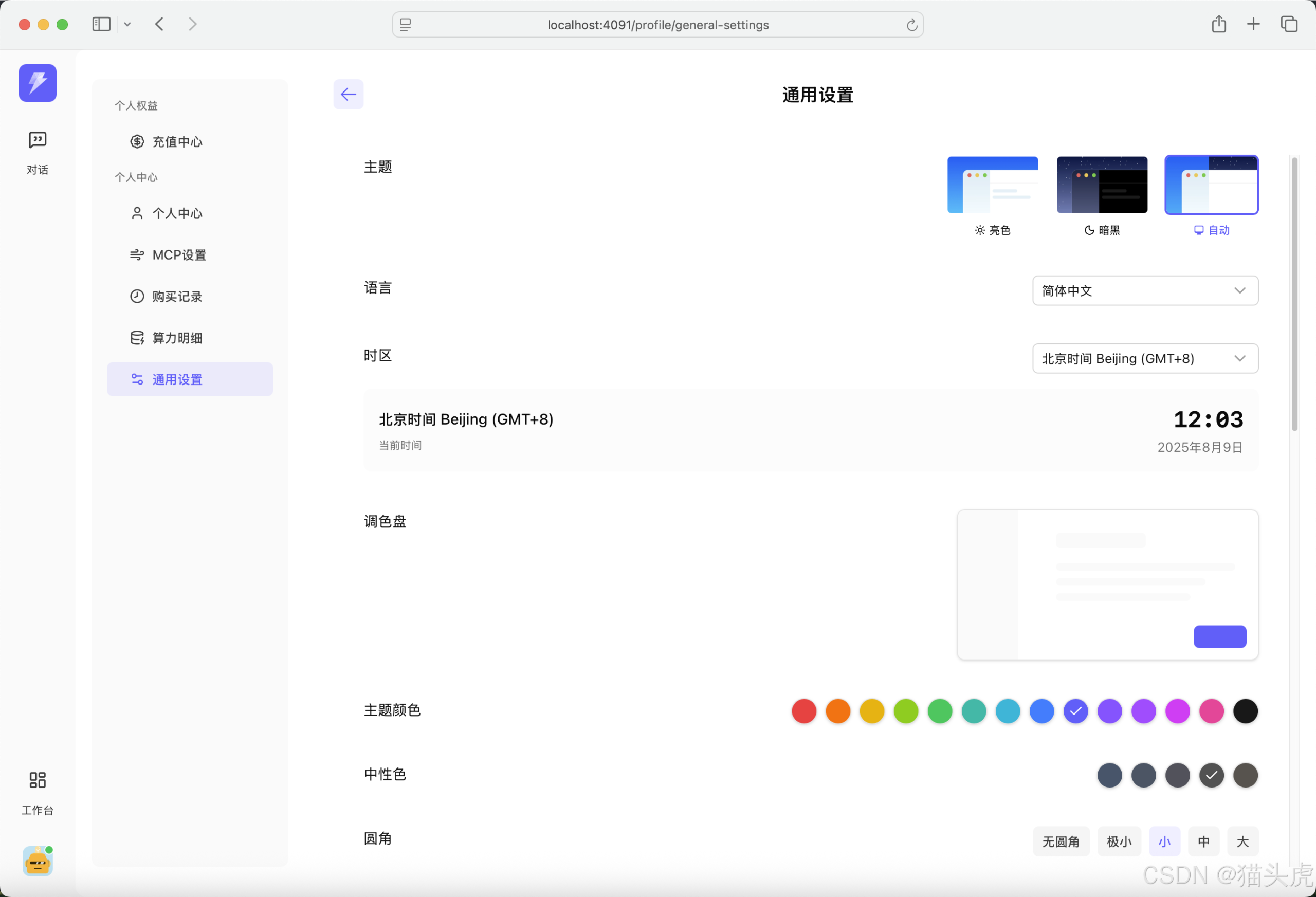1316x897 pixels.
Task: Open MCP设置 from the sidebar
Action: (178, 254)
